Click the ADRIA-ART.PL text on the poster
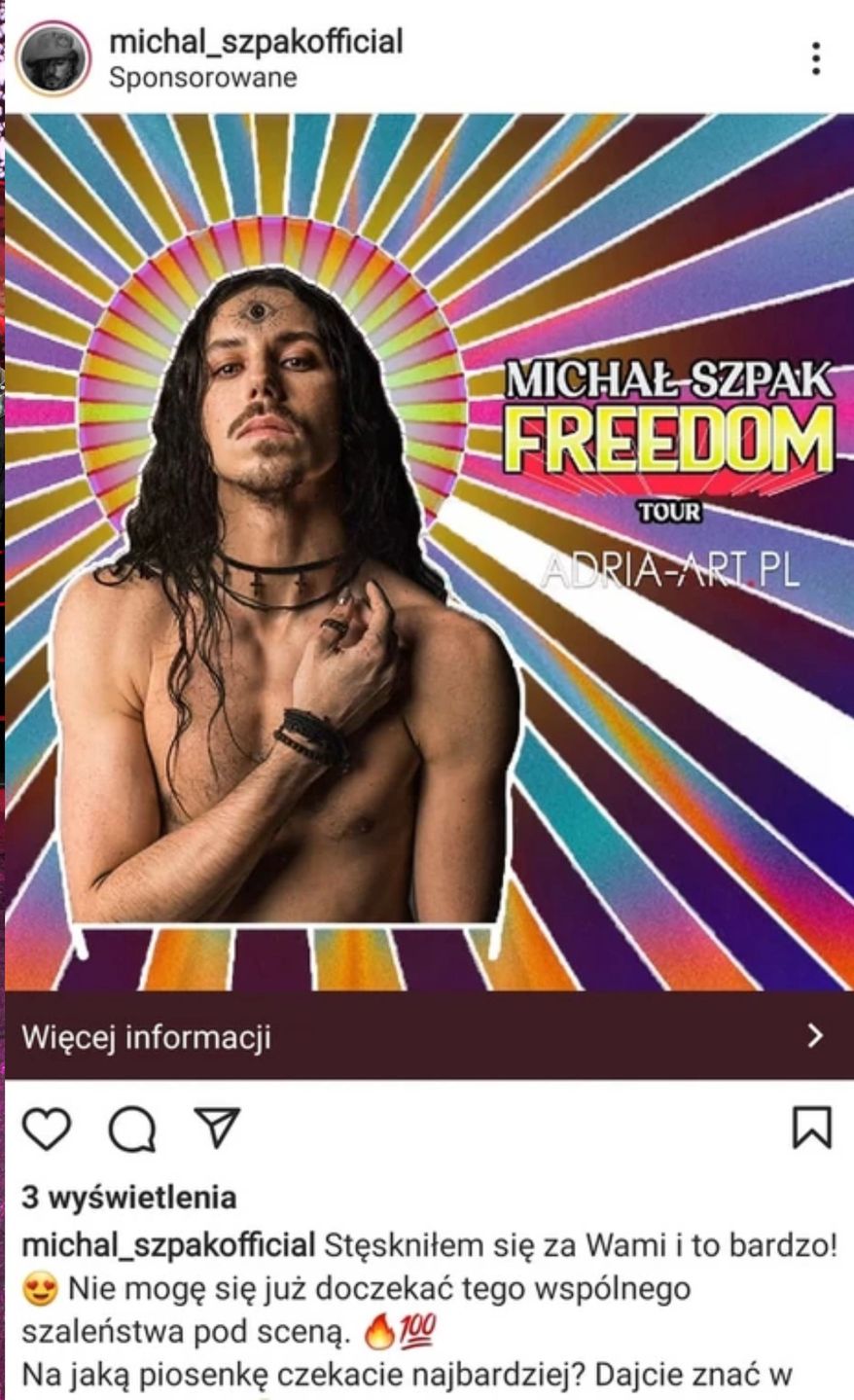This screenshot has width=854, height=1400. pos(670,570)
